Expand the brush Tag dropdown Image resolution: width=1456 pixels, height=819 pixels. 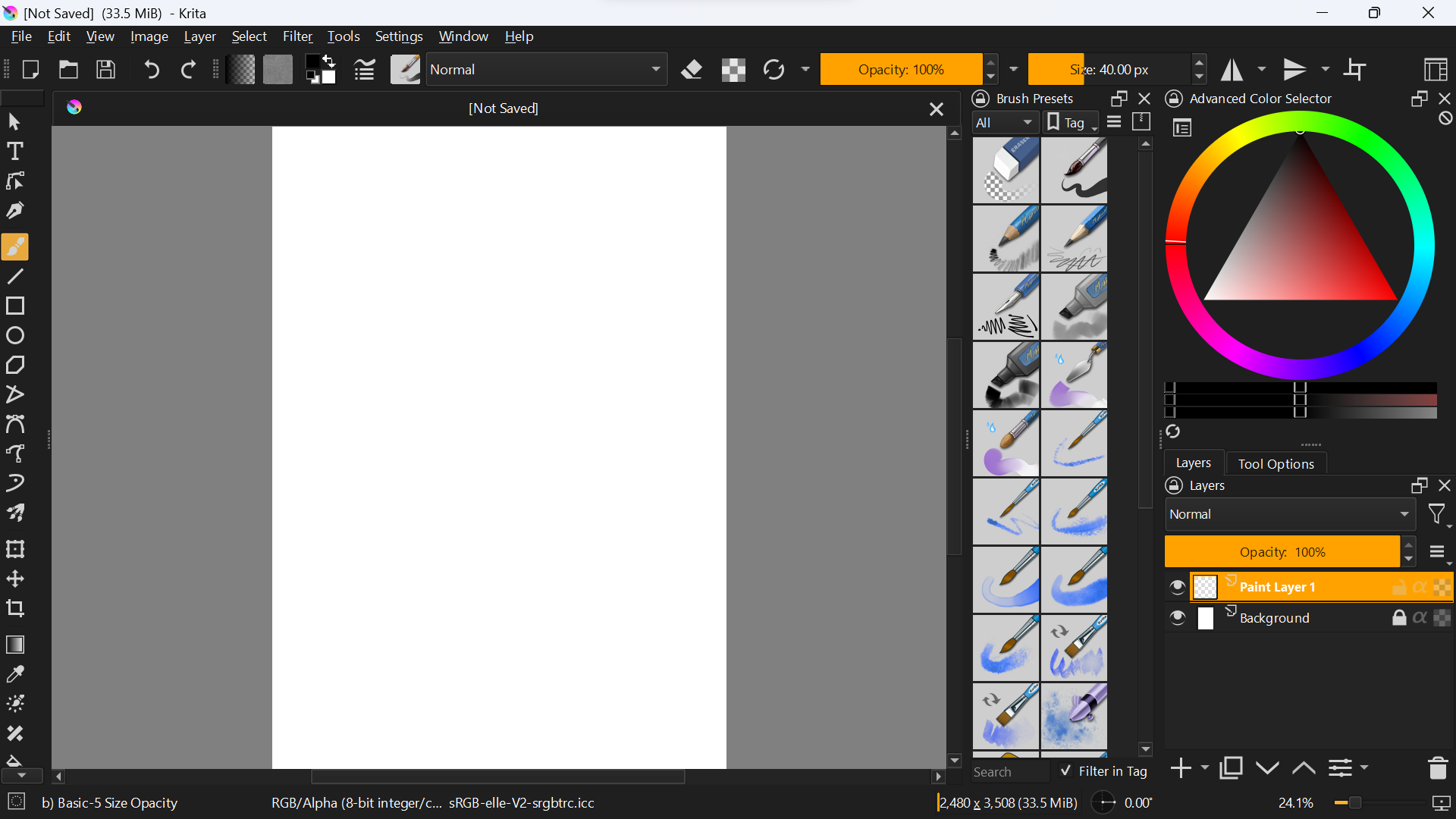click(x=1072, y=123)
